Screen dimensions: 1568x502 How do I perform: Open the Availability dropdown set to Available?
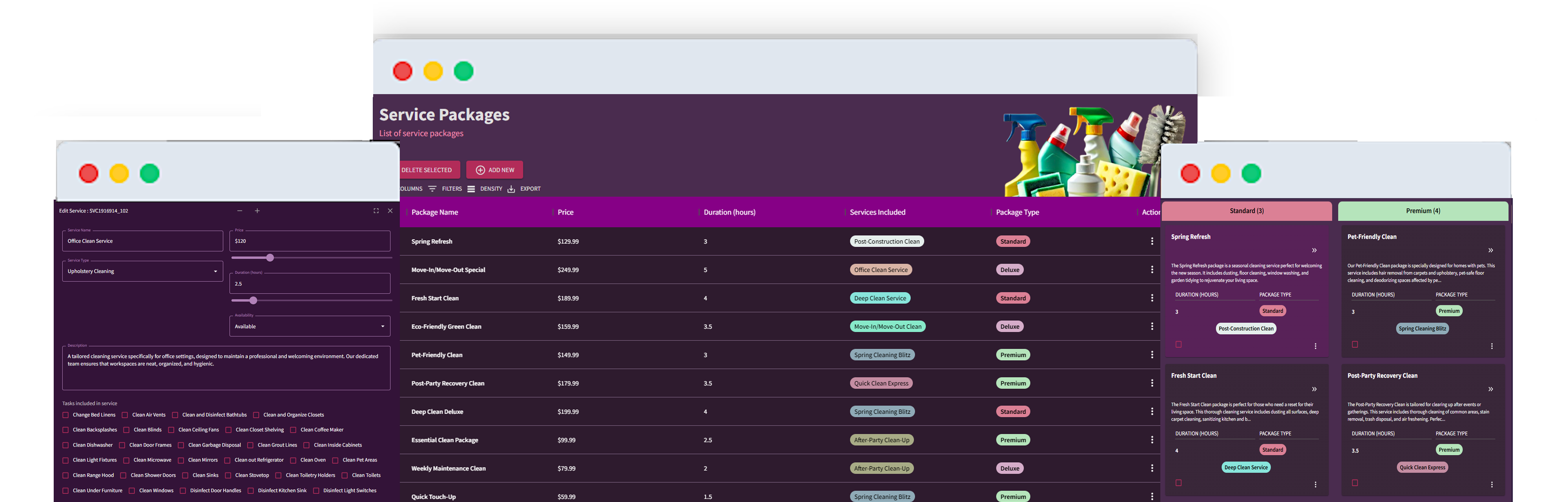click(309, 326)
